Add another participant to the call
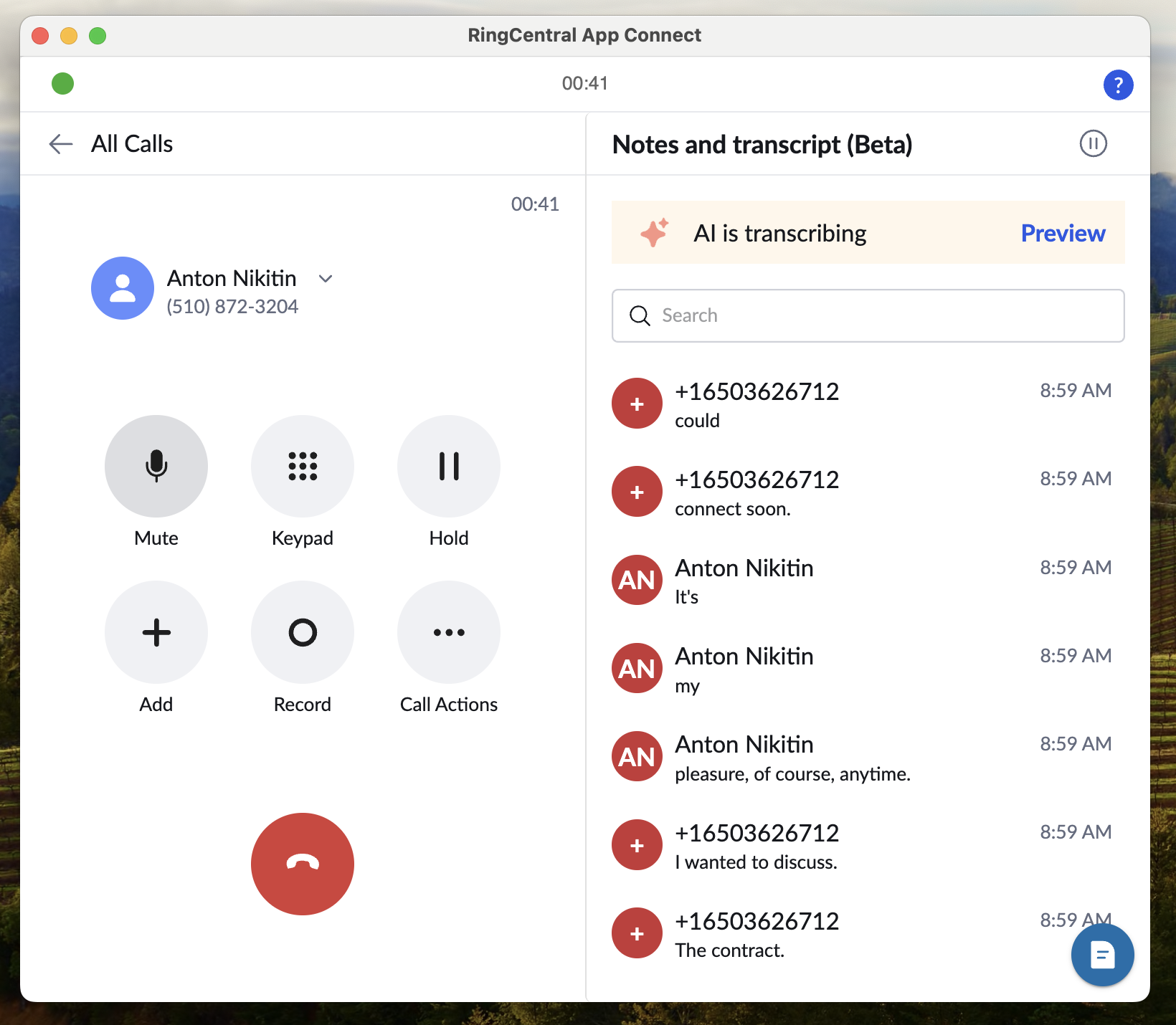This screenshot has width=1176, height=1025. click(156, 632)
